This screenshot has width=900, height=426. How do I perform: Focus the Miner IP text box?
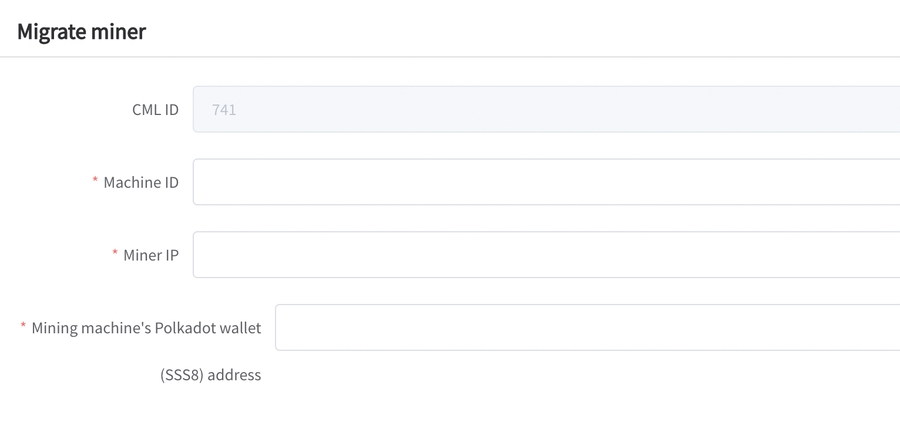coord(546,255)
